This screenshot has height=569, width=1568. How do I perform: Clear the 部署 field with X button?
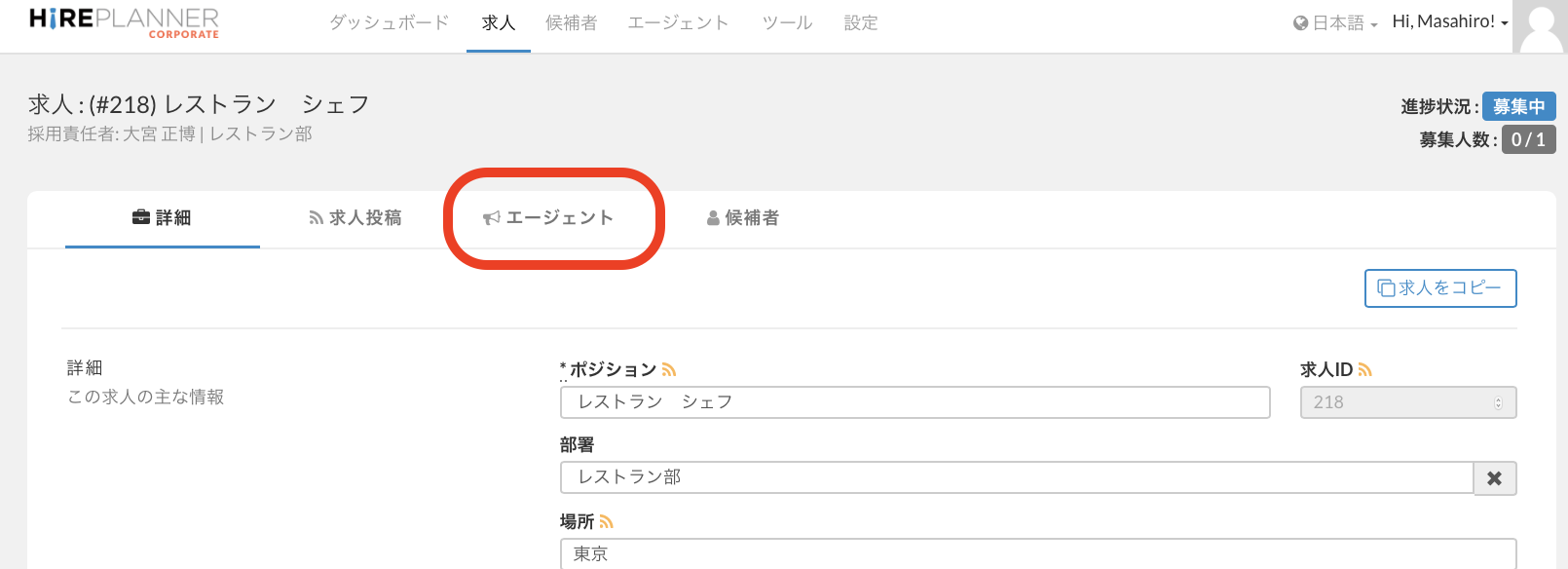tap(1494, 478)
